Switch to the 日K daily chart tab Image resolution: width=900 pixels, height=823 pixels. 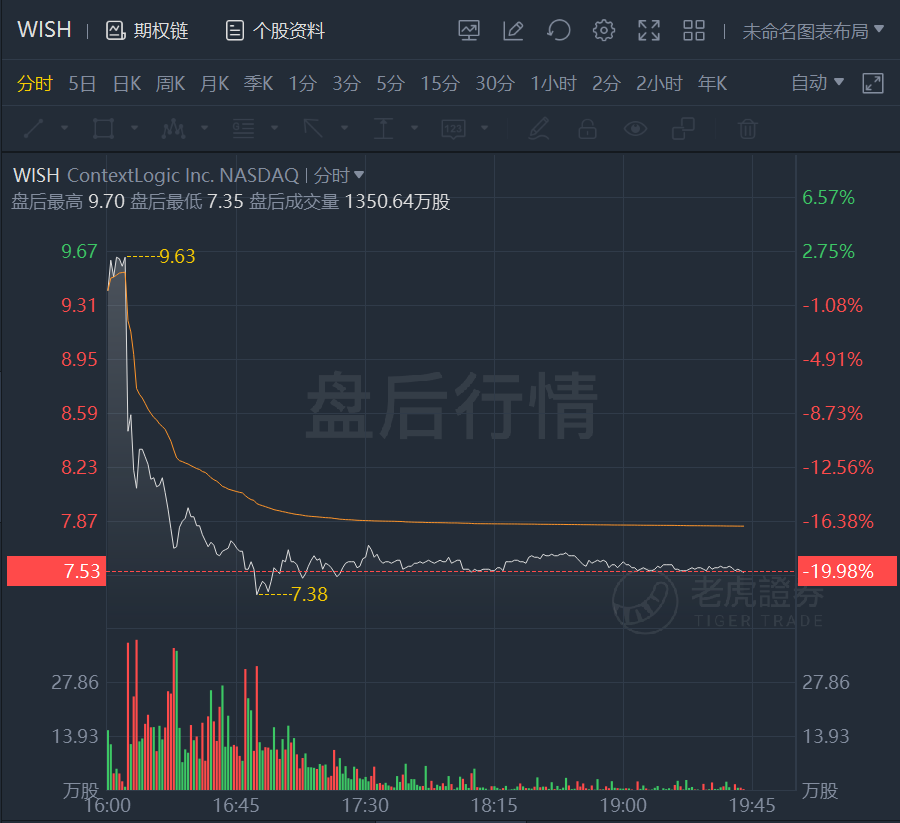tap(127, 84)
